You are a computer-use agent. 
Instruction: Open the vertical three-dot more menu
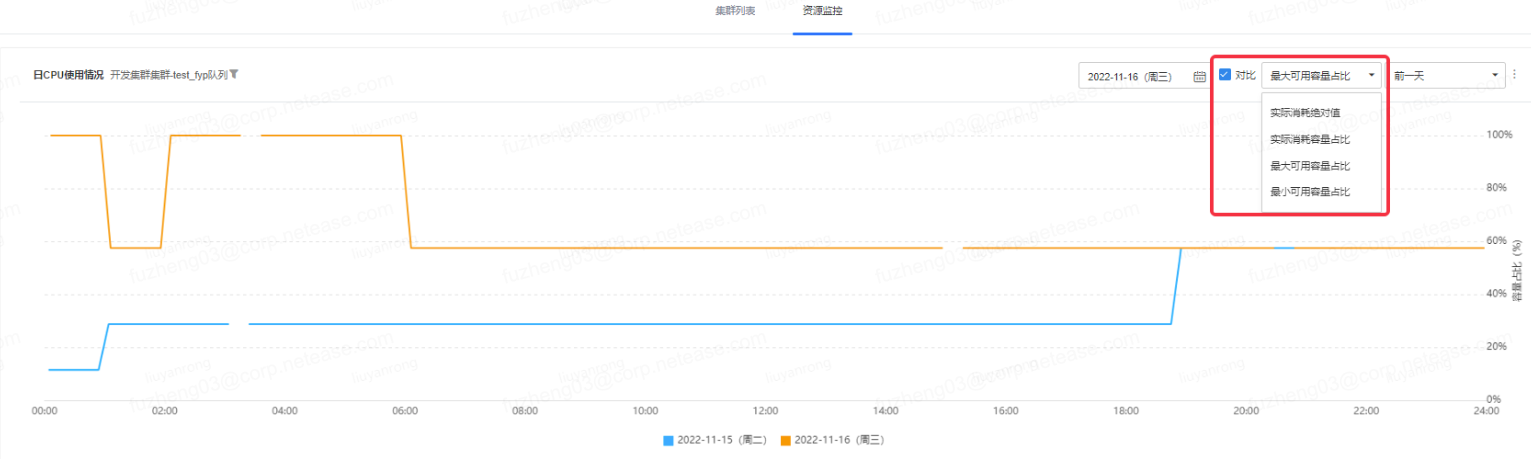(x=1514, y=75)
